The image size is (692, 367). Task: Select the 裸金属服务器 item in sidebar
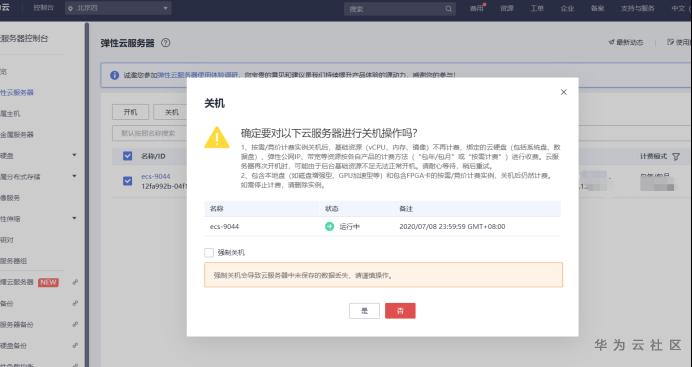pos(17,135)
